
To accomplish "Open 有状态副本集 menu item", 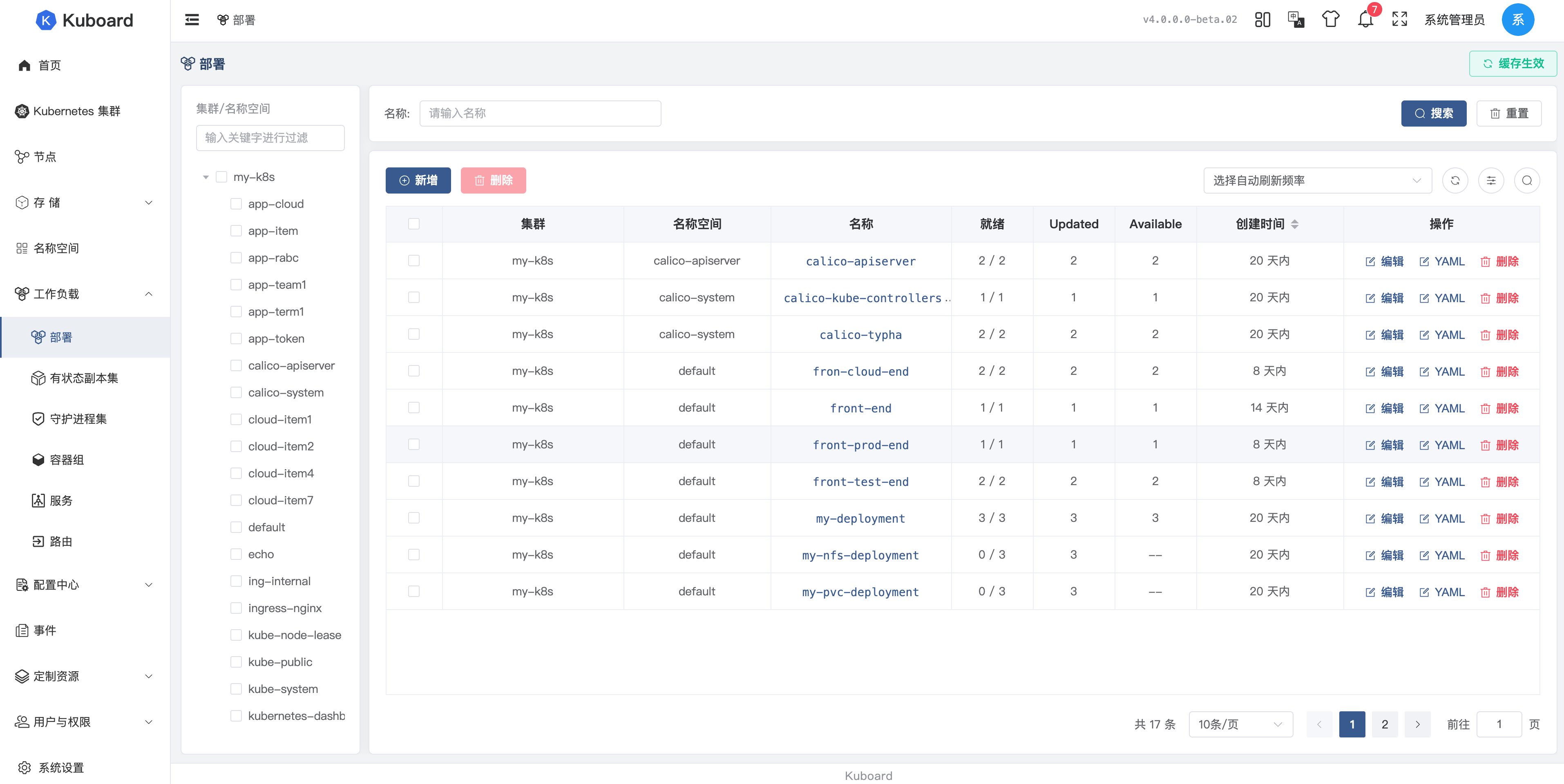I will pyautogui.click(x=85, y=378).
